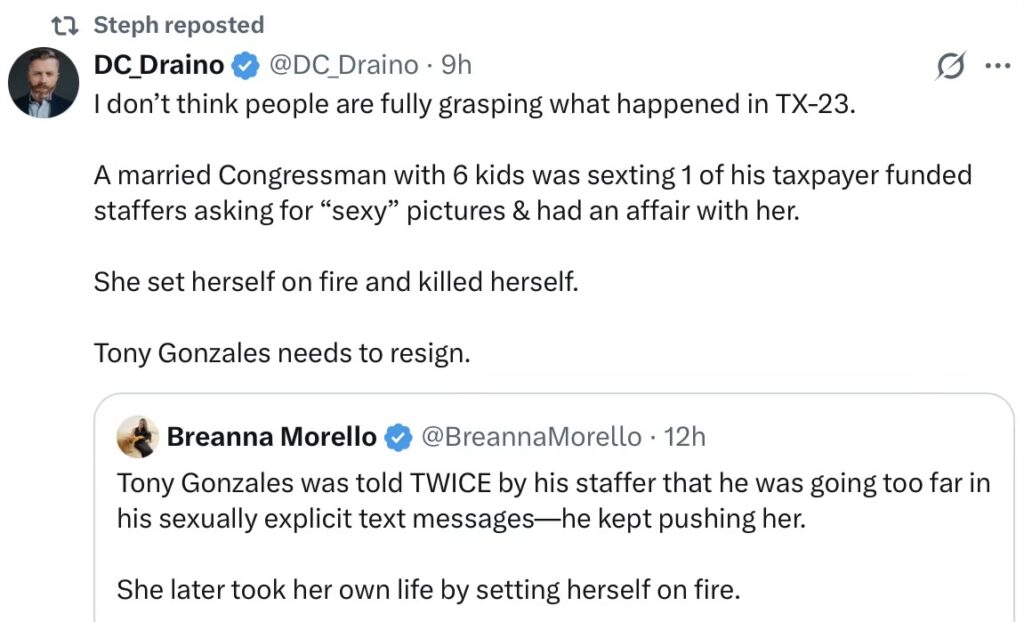Click quoted line 'She later took her own life'
This screenshot has height=622, width=1024.
(428, 589)
